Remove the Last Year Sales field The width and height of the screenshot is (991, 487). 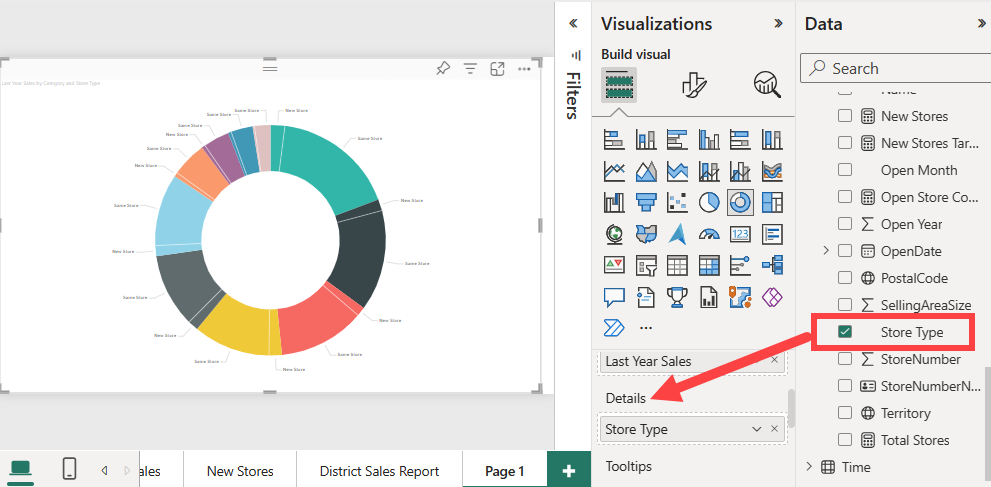pos(774,359)
